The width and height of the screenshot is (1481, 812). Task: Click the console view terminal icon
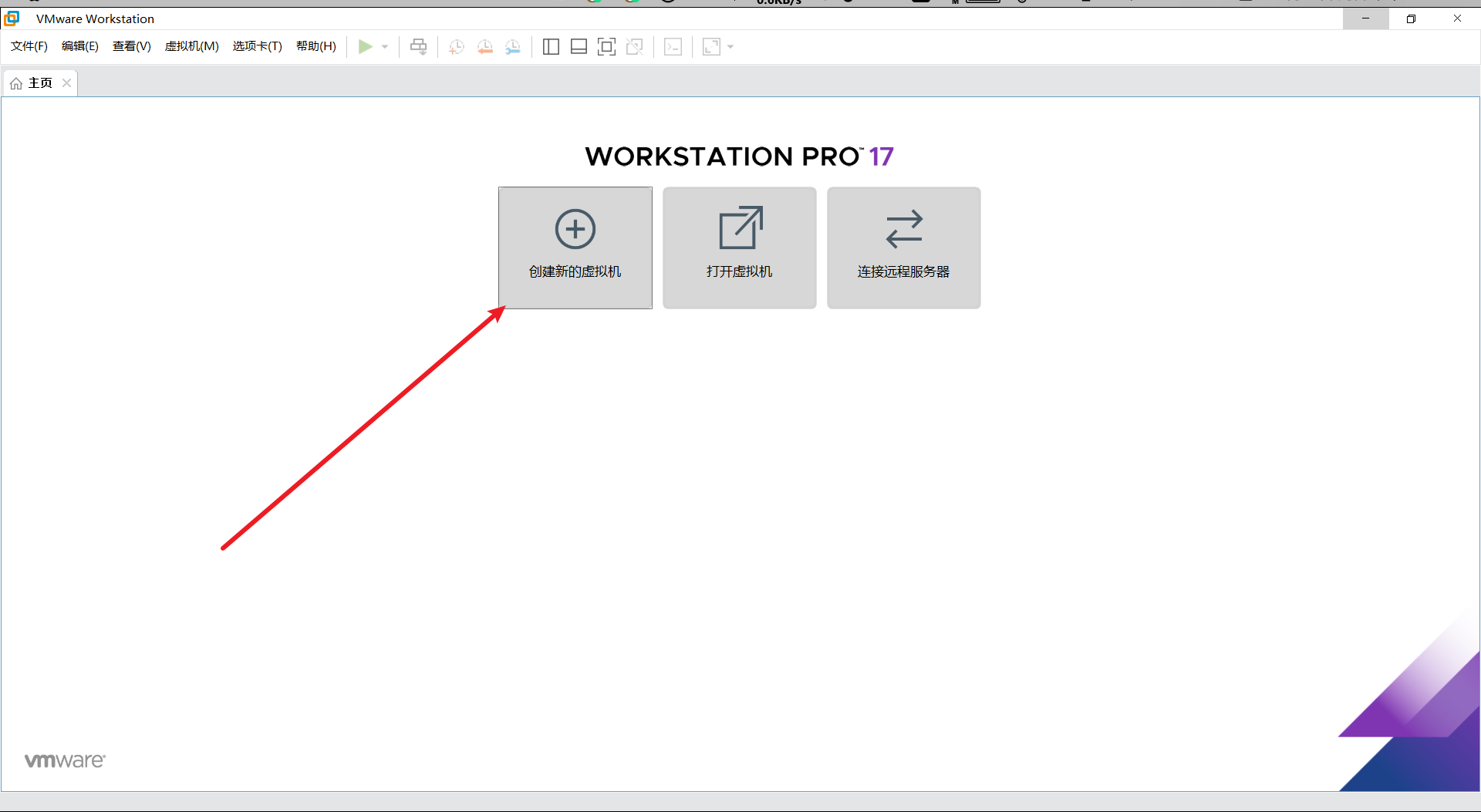[x=673, y=47]
